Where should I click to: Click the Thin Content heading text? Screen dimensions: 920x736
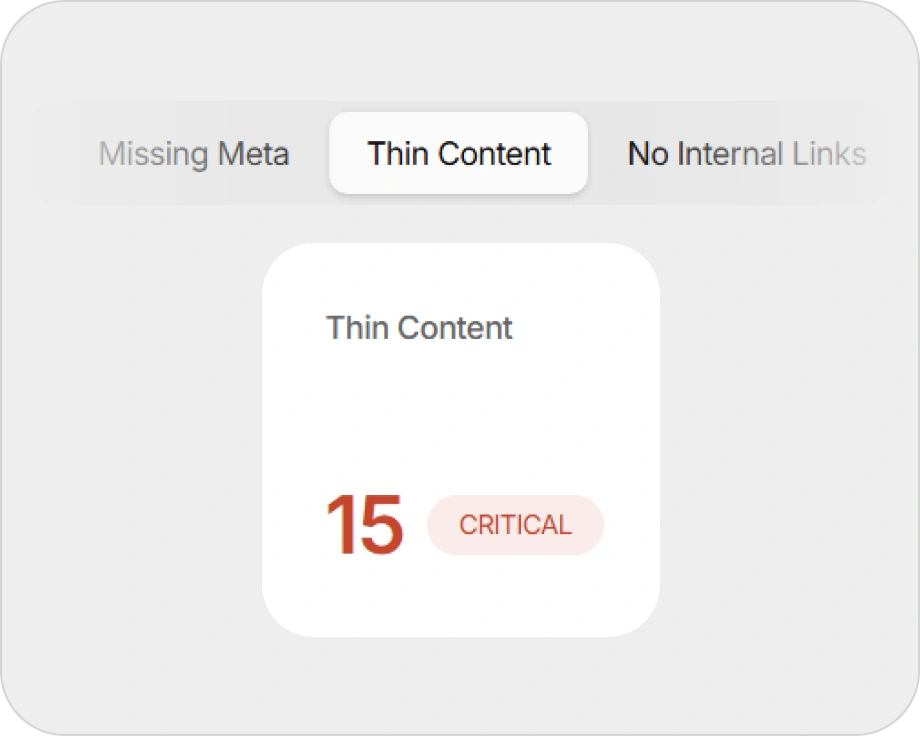(419, 328)
